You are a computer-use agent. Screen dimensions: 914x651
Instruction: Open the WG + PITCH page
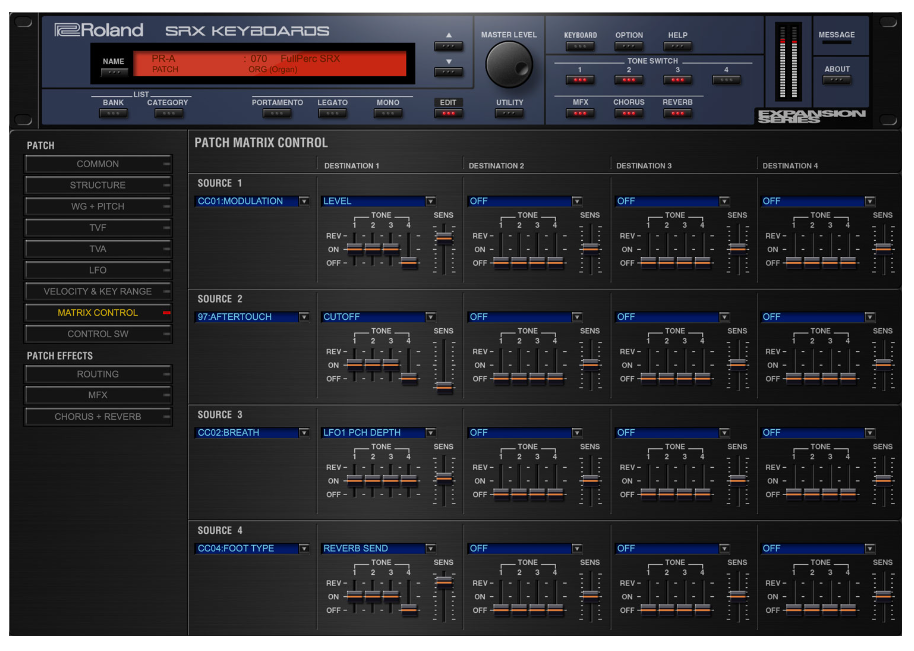pos(98,206)
